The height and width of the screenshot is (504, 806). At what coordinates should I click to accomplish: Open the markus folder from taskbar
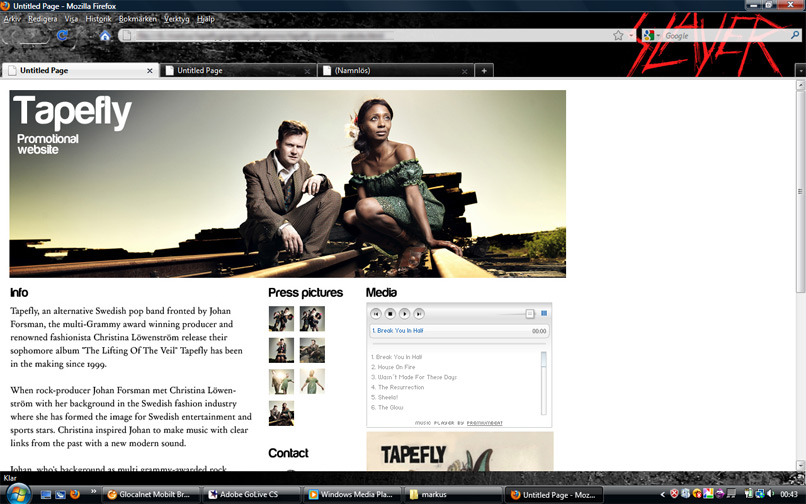452,495
